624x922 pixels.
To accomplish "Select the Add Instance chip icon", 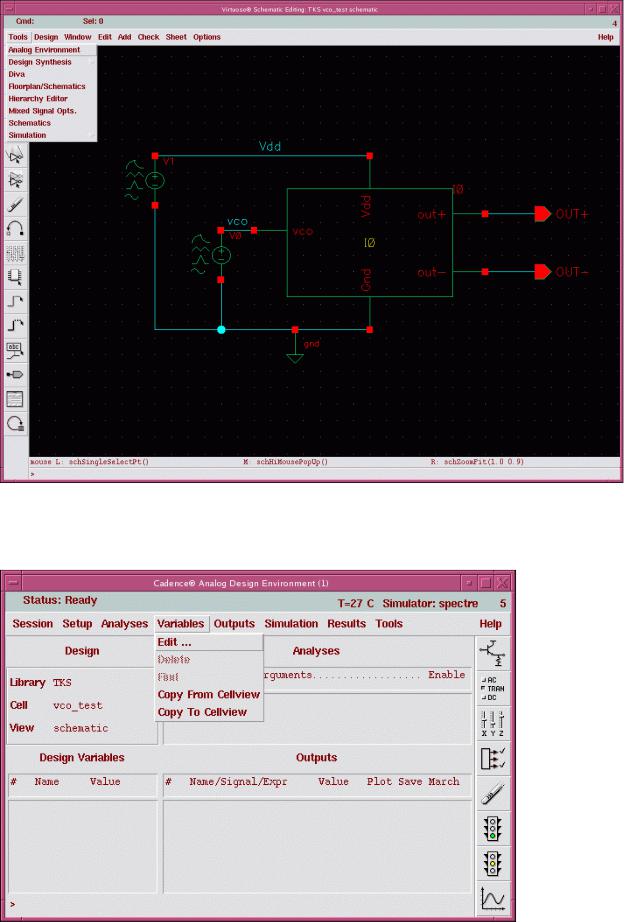I will [x=15, y=277].
